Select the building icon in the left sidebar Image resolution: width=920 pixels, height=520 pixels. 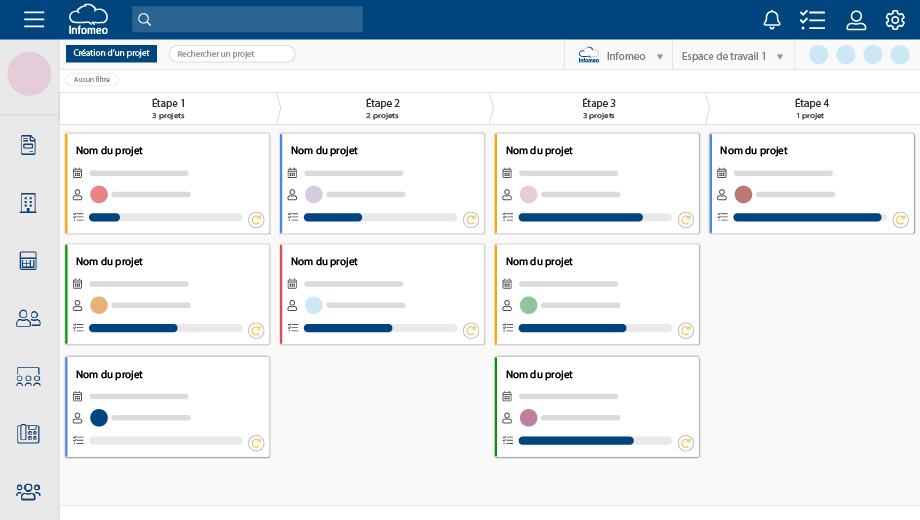point(29,203)
